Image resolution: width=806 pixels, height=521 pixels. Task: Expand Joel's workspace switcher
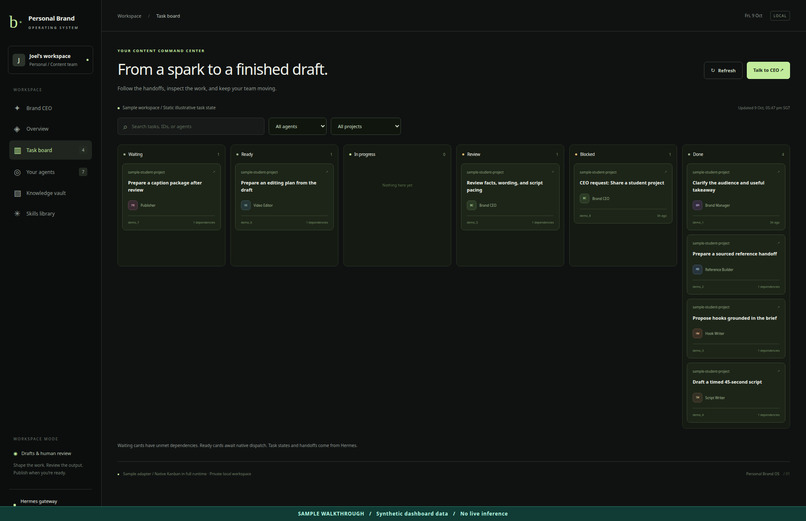click(50, 60)
